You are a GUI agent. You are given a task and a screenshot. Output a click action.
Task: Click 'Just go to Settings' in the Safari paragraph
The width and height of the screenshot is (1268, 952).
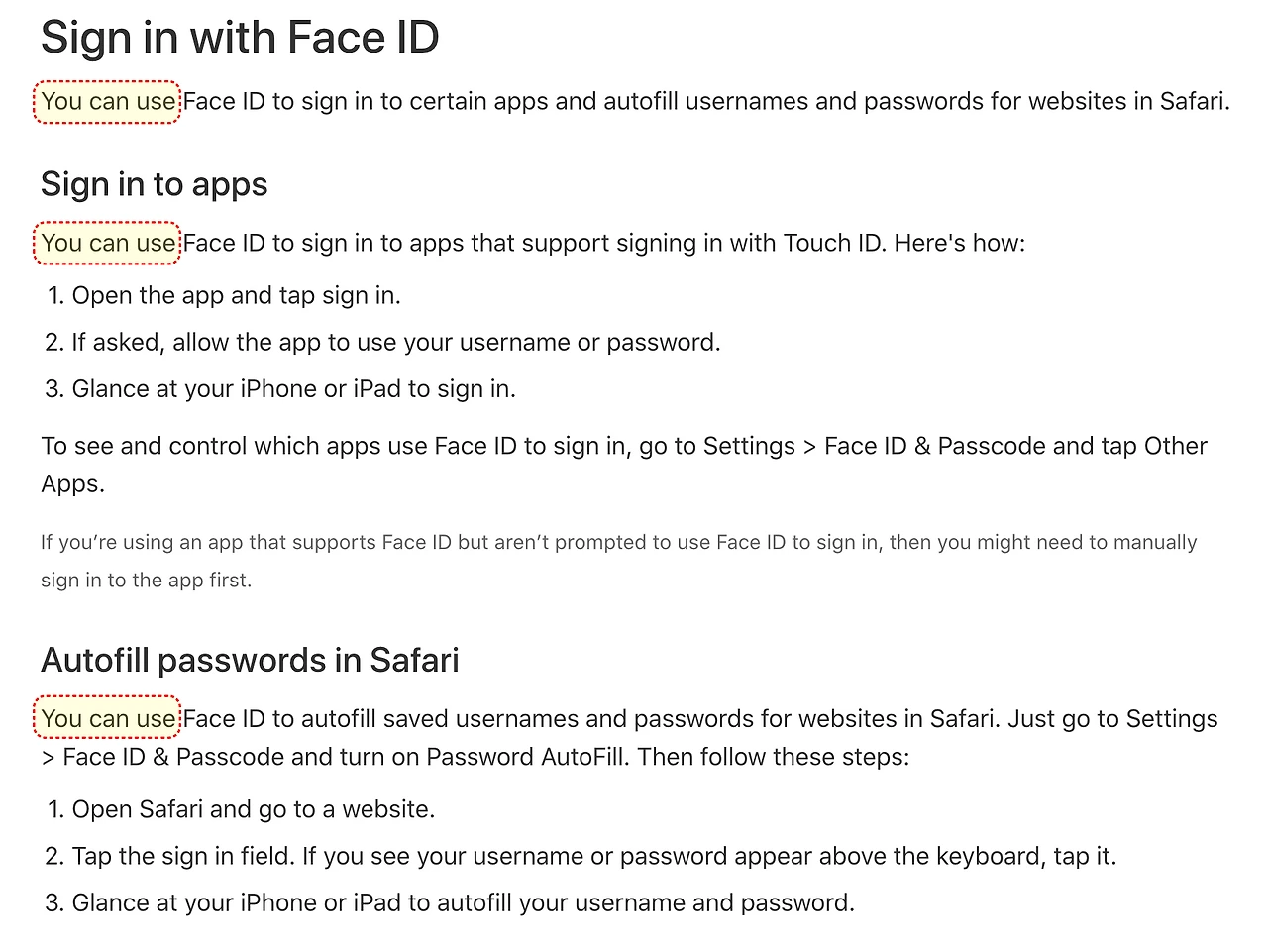1112,719
